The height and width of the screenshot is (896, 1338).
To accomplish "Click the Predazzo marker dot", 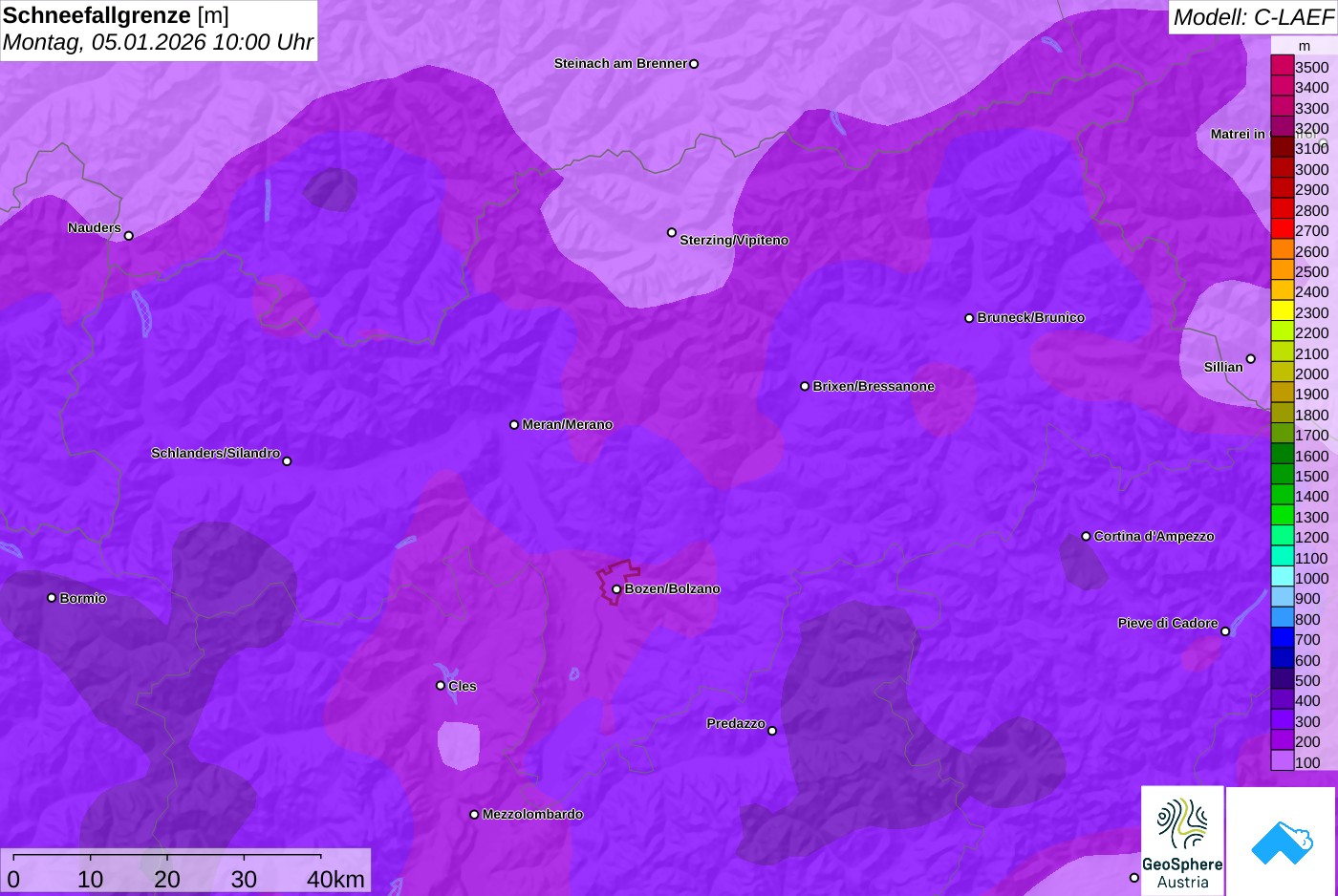I will point(772,731).
